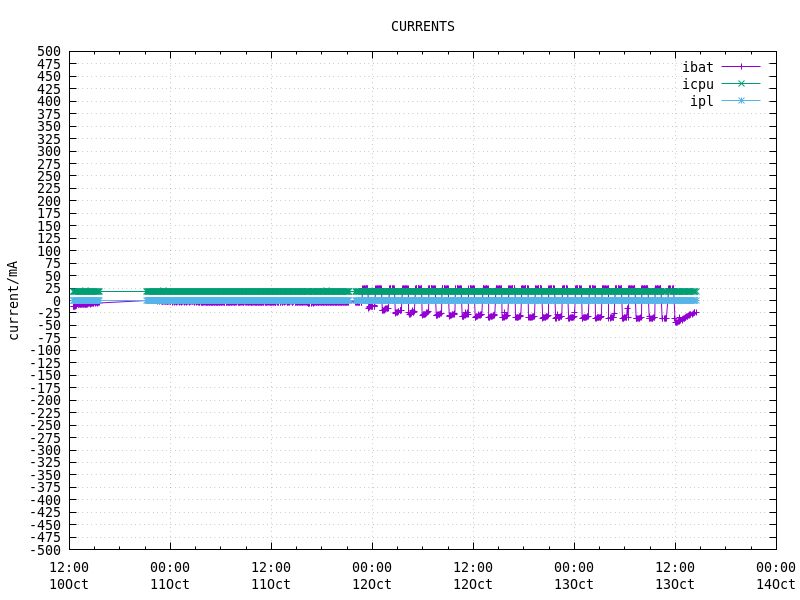Viewport: 800px width, 600px height.
Task: Click the blue ipl legend marker
Action: pos(741,101)
